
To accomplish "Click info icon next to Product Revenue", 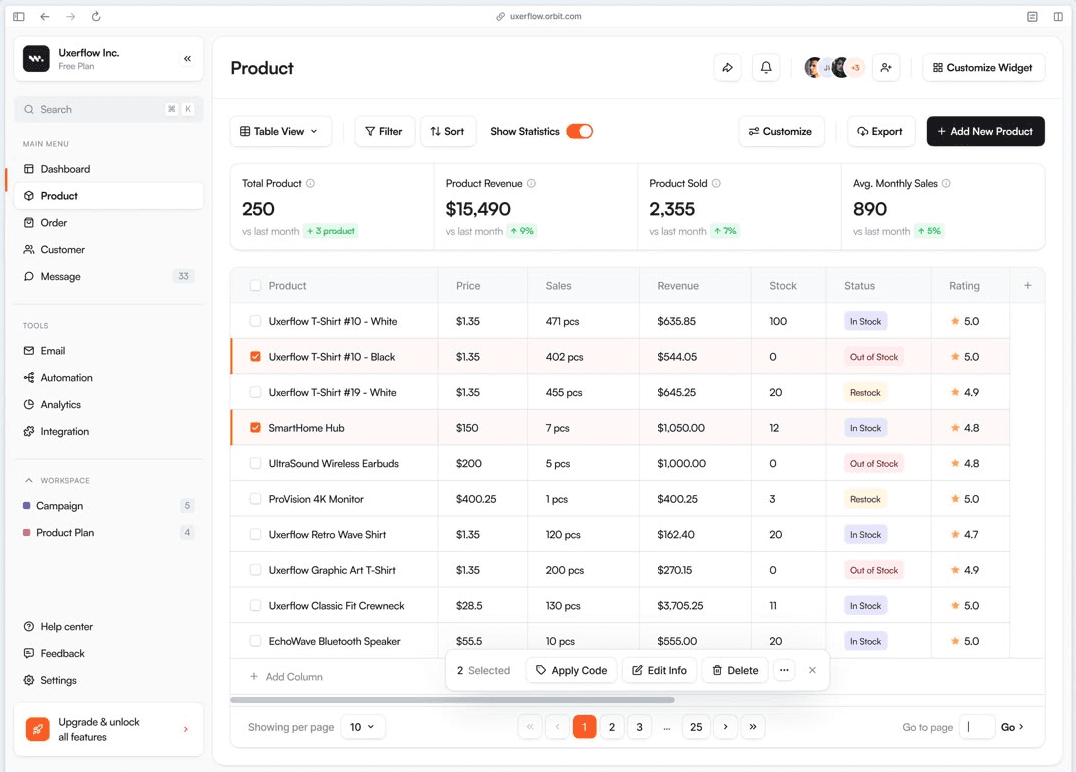I will (531, 183).
